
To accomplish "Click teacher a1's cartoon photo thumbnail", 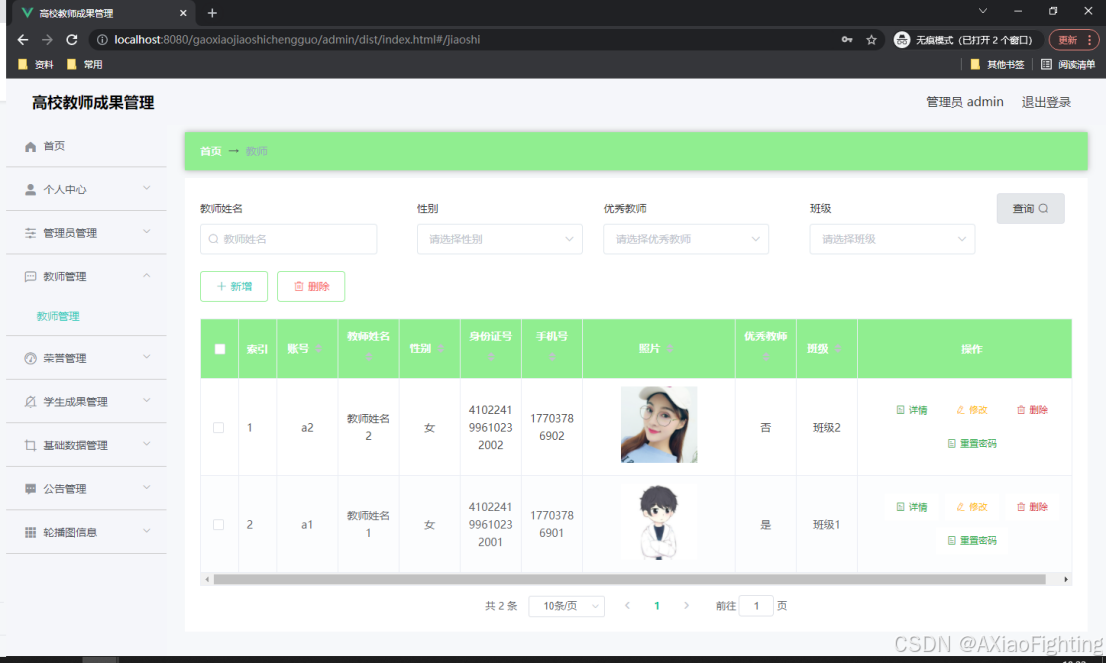I will (x=659, y=521).
